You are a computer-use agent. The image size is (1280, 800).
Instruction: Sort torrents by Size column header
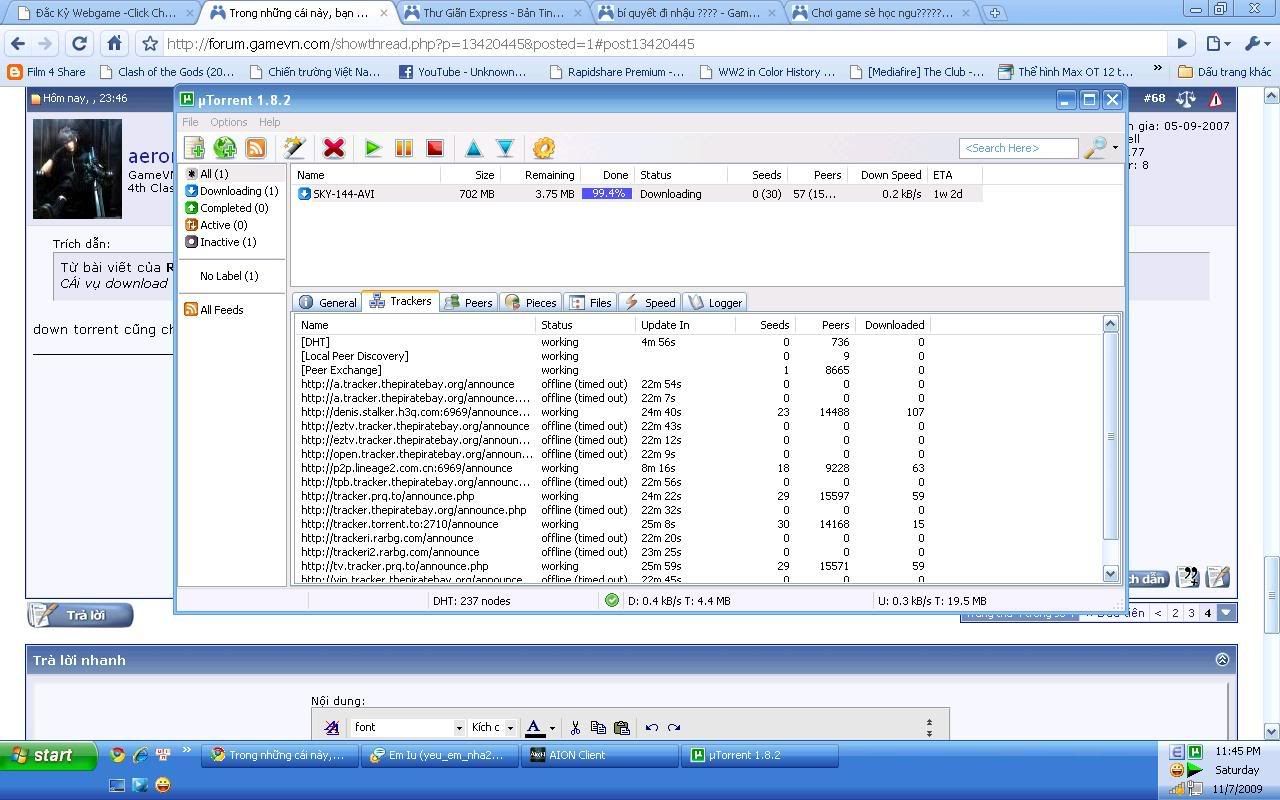click(x=469, y=175)
